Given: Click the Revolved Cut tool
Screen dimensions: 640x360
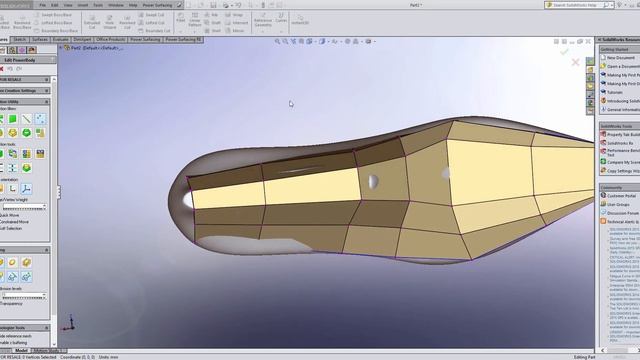Looking at the screenshot, I should [x=127, y=22].
